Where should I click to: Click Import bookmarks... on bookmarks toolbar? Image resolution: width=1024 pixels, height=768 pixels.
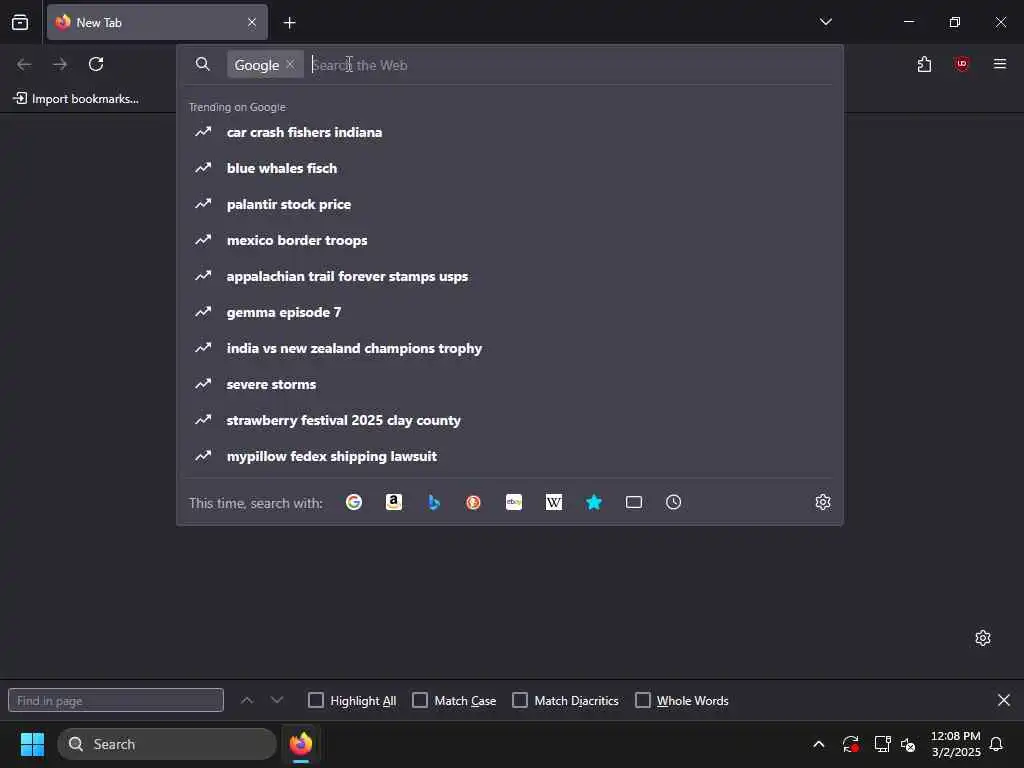pyautogui.click(x=76, y=99)
